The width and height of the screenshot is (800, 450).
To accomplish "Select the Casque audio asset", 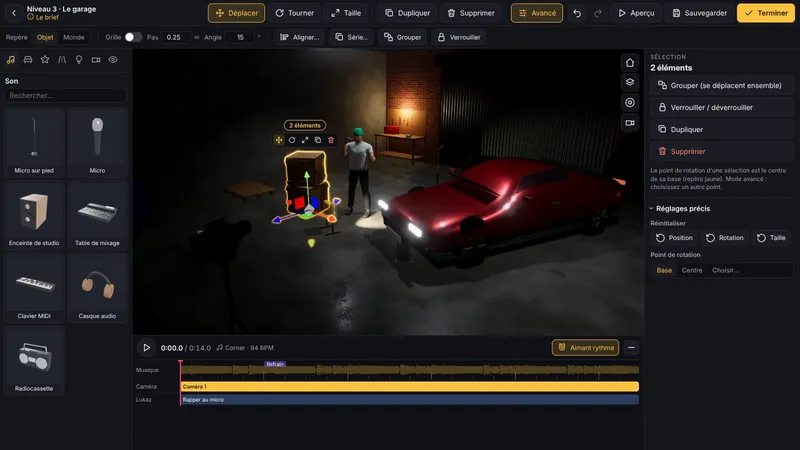I will point(97,288).
